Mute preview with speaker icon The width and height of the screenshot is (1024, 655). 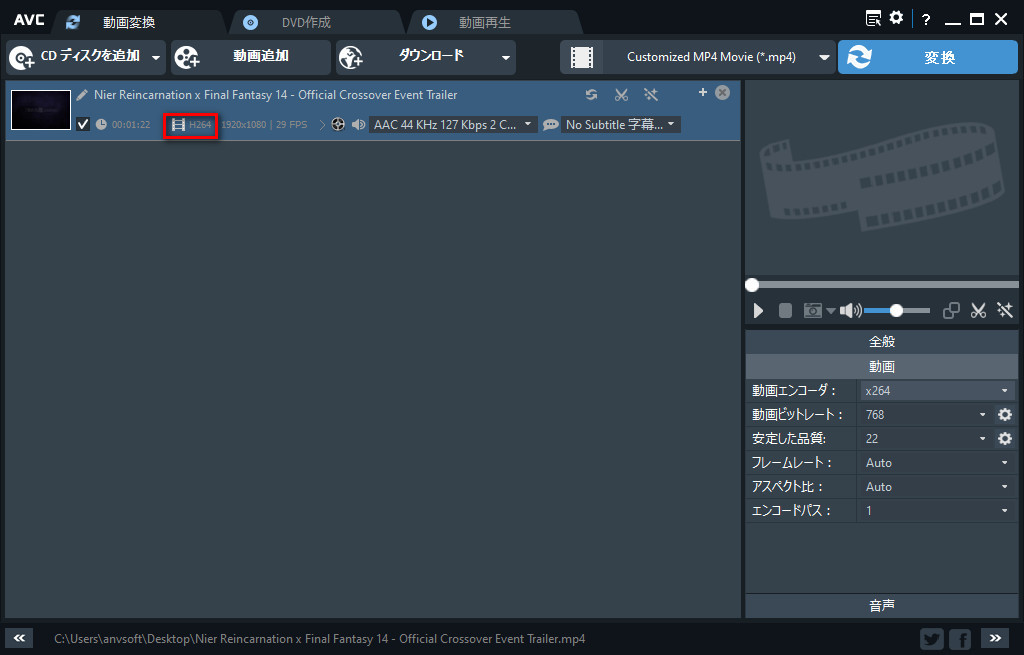pyautogui.click(x=850, y=310)
